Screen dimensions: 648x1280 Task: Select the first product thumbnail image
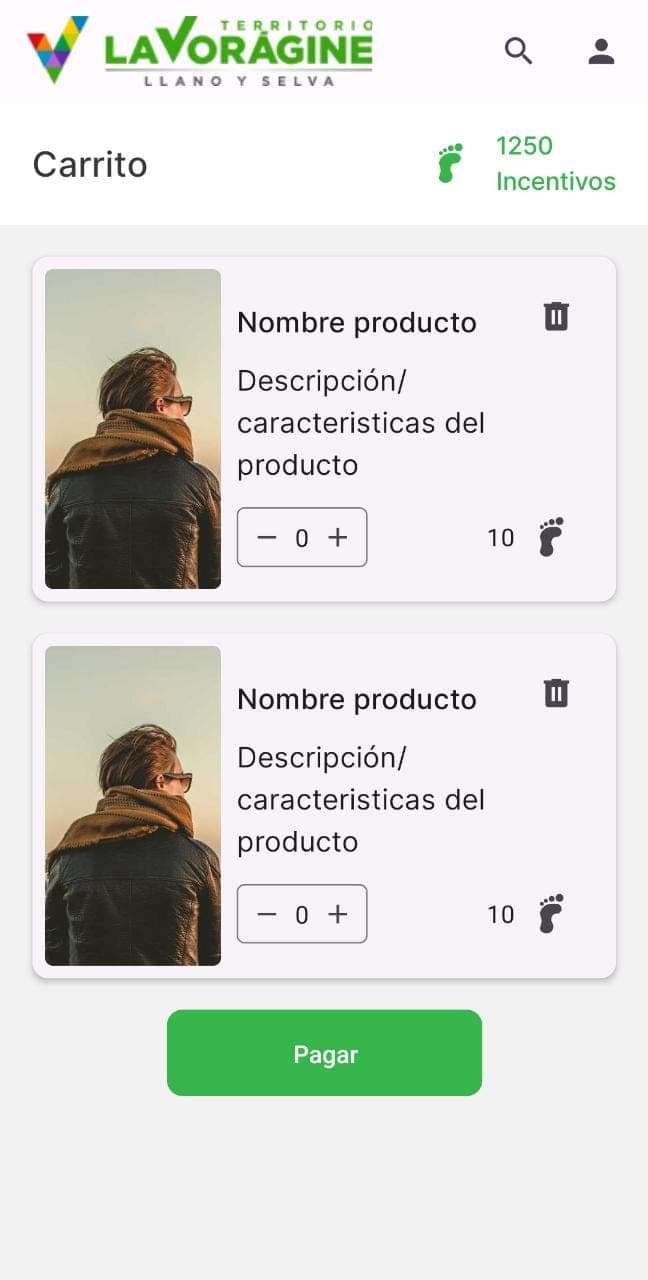(133, 429)
